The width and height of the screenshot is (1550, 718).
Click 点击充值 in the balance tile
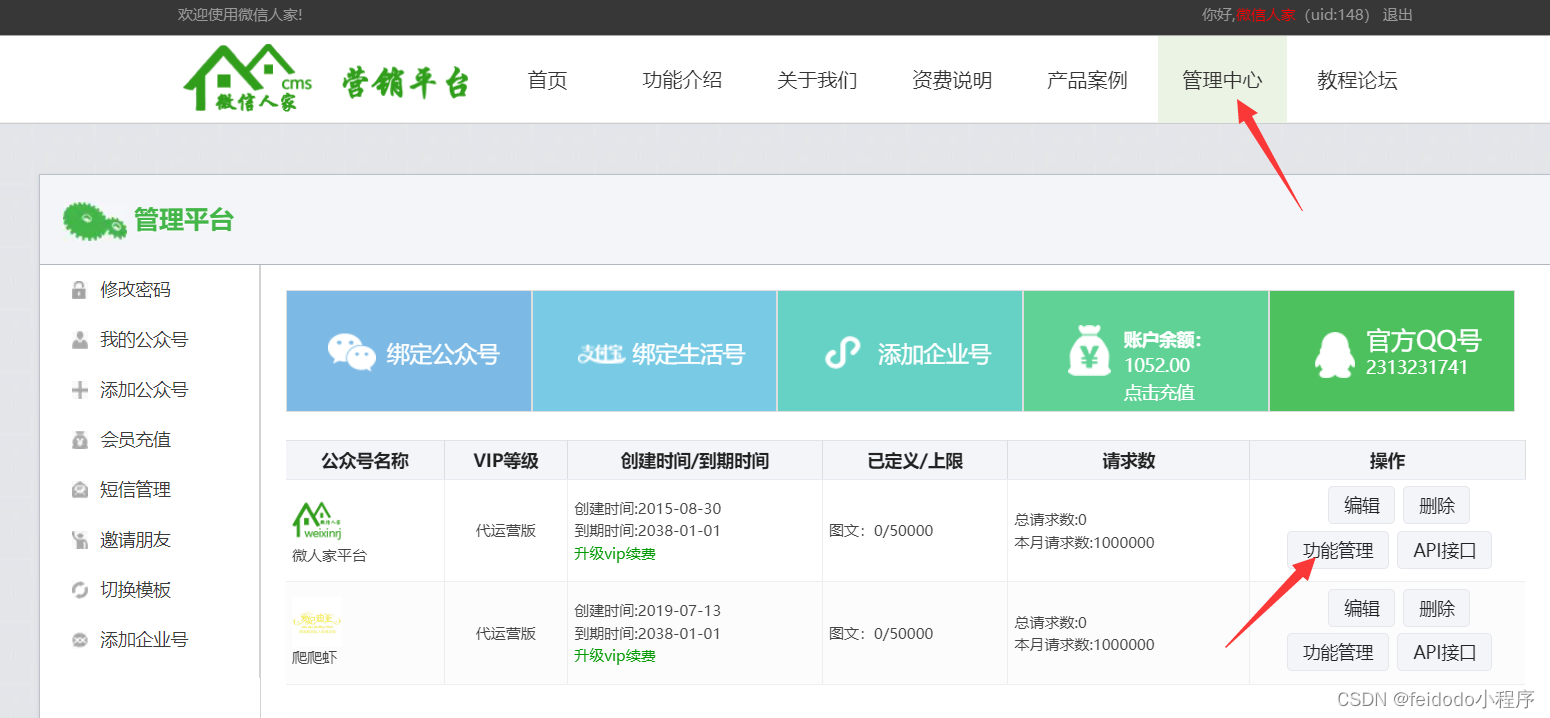point(1159,392)
